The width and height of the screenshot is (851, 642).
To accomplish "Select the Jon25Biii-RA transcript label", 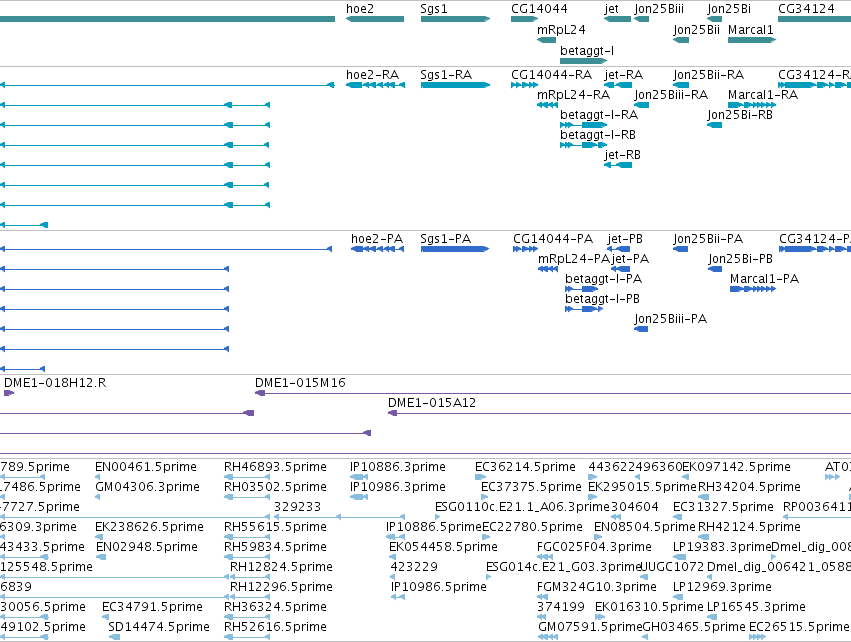I will [x=671, y=95].
